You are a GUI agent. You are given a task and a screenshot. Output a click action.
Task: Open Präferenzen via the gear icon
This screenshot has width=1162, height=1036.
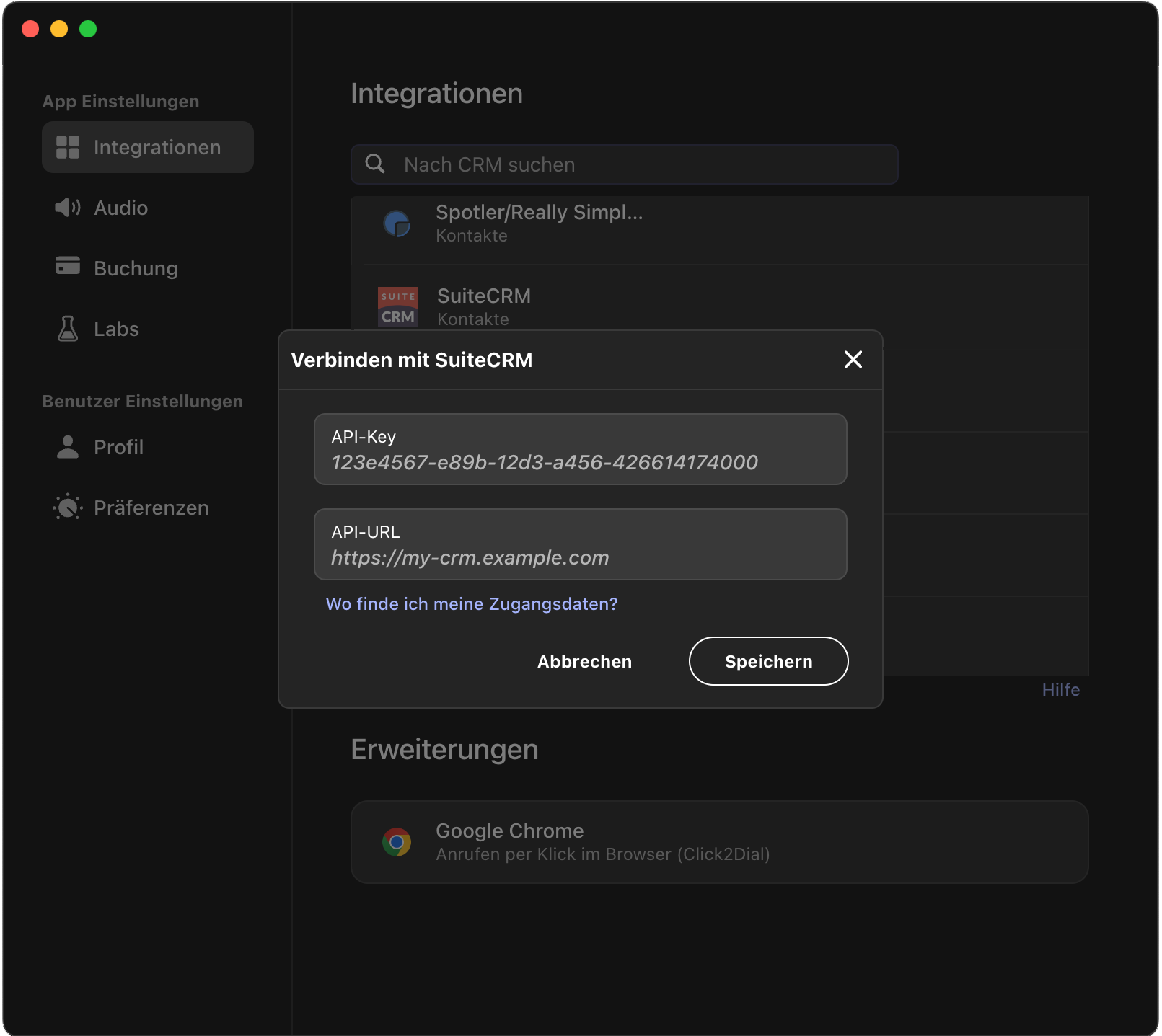(x=66, y=507)
